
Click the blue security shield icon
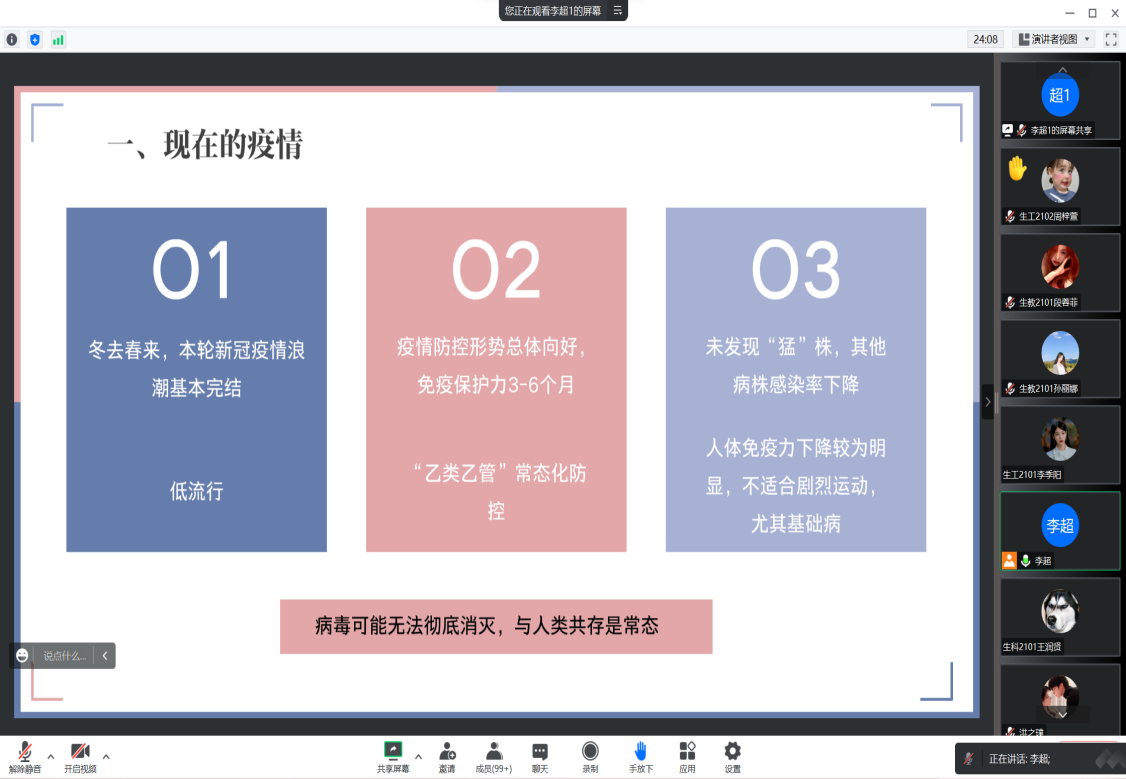tap(35, 40)
